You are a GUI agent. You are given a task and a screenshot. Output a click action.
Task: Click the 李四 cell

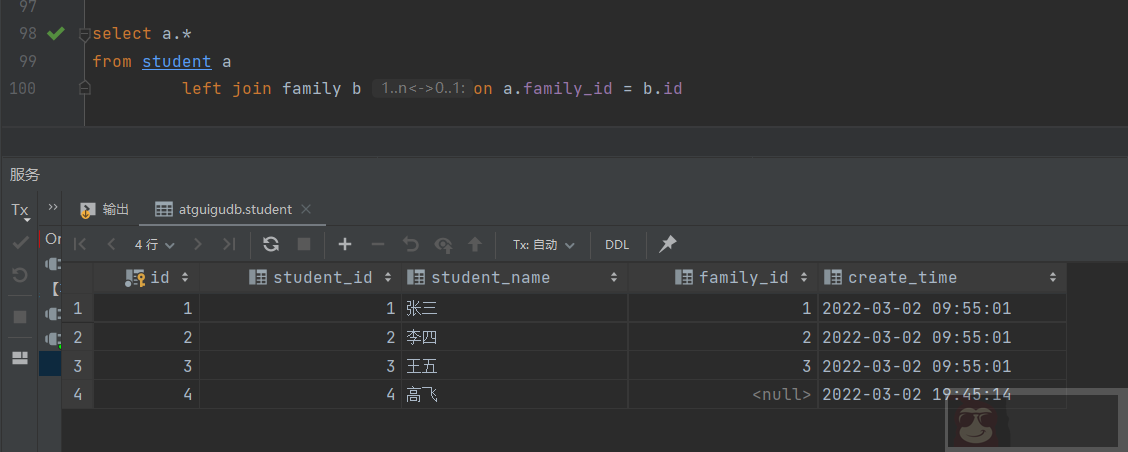[514, 337]
